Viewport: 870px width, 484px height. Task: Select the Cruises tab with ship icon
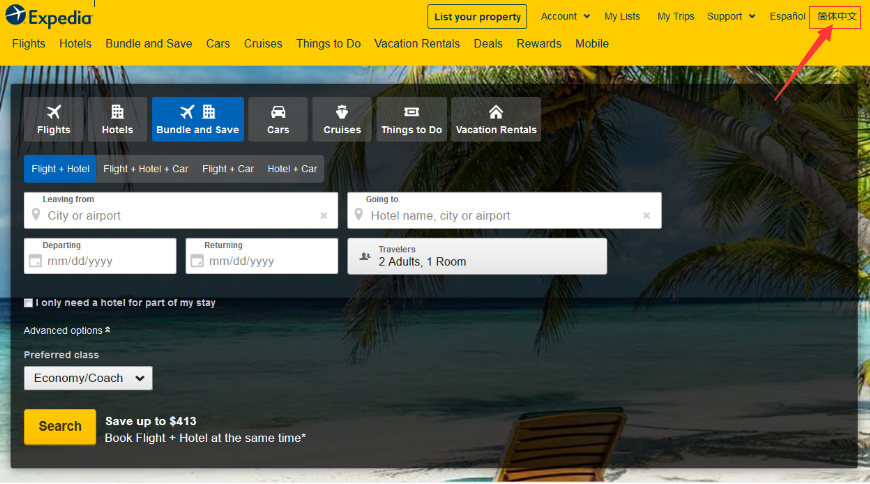click(342, 119)
